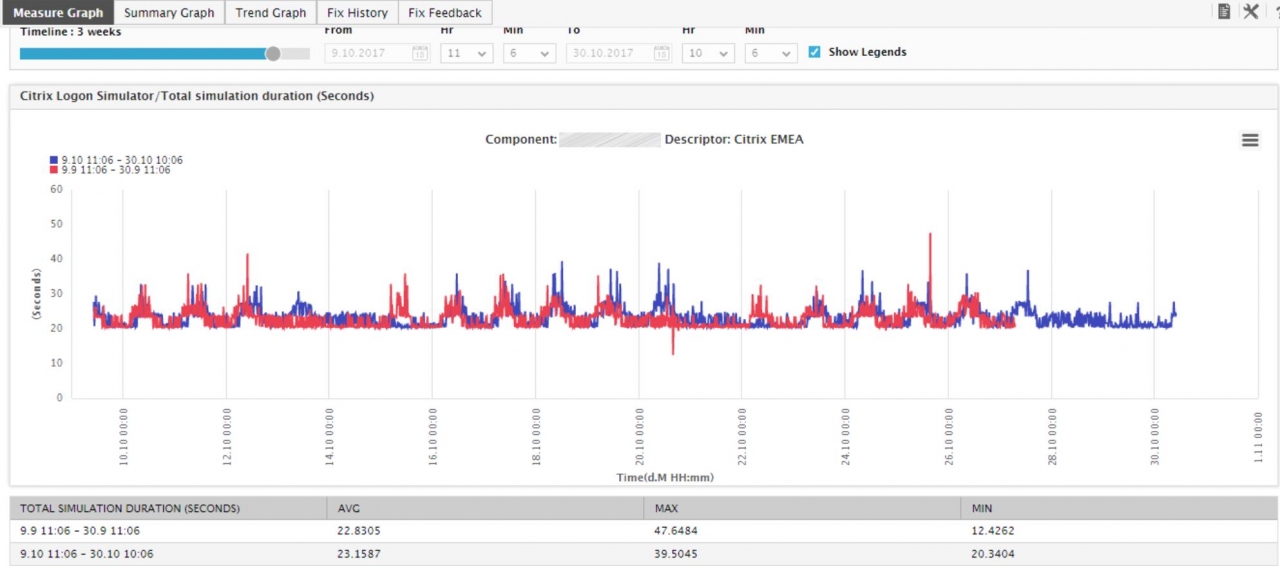Expand the From Min dropdown
This screenshot has height=566, width=1280.
tap(530, 53)
